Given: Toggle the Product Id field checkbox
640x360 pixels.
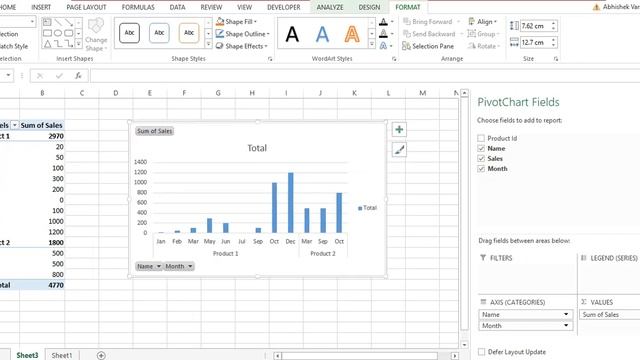Looking at the screenshot, I should tap(481, 138).
